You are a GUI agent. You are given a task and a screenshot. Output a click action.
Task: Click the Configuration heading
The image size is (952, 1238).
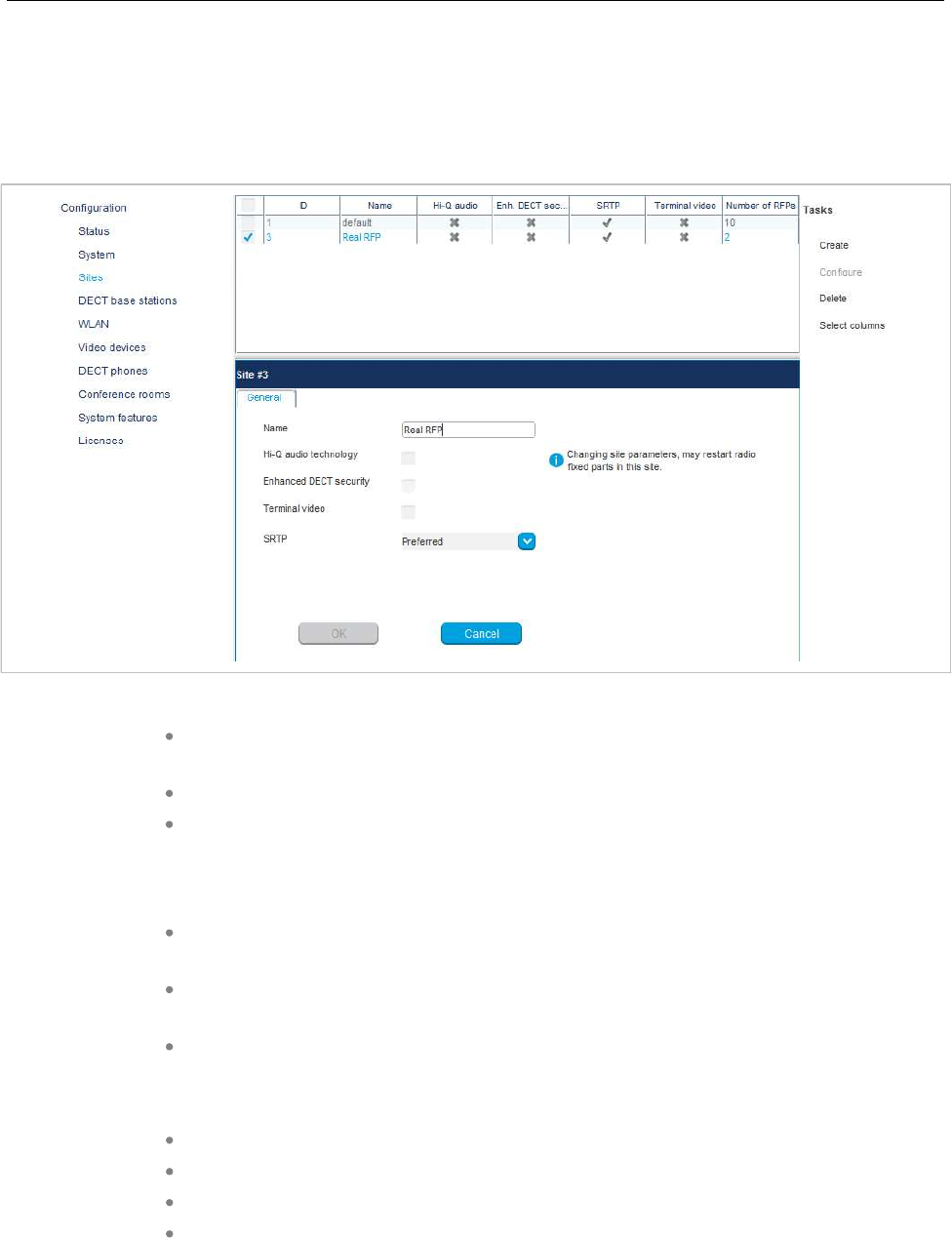pyautogui.click(x=94, y=208)
